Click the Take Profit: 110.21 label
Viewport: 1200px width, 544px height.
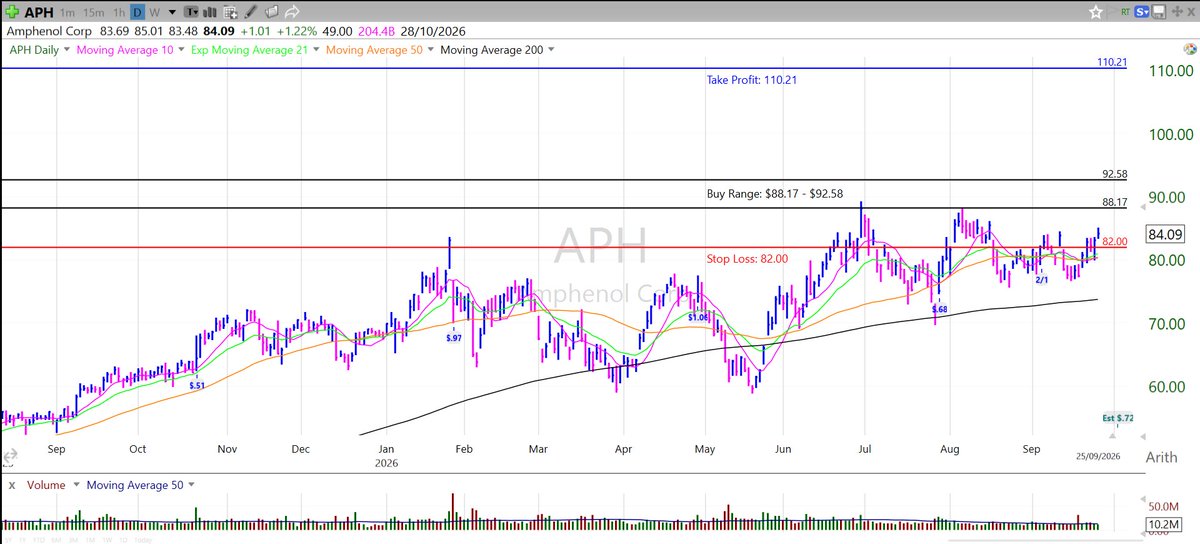point(754,79)
